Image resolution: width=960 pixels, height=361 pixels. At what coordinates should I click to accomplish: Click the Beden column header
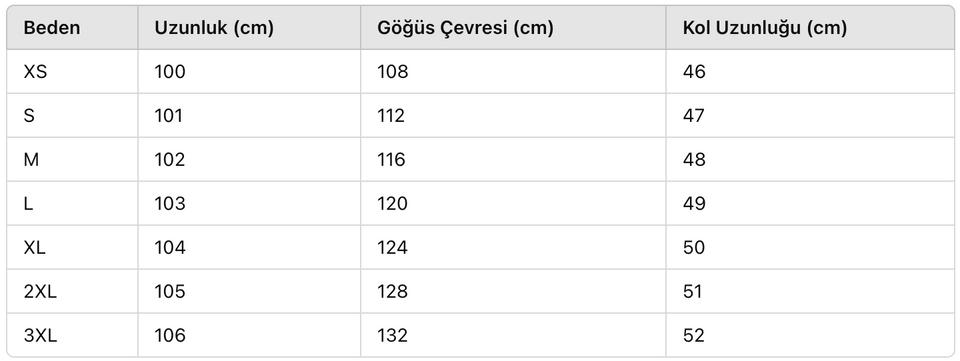52,28
